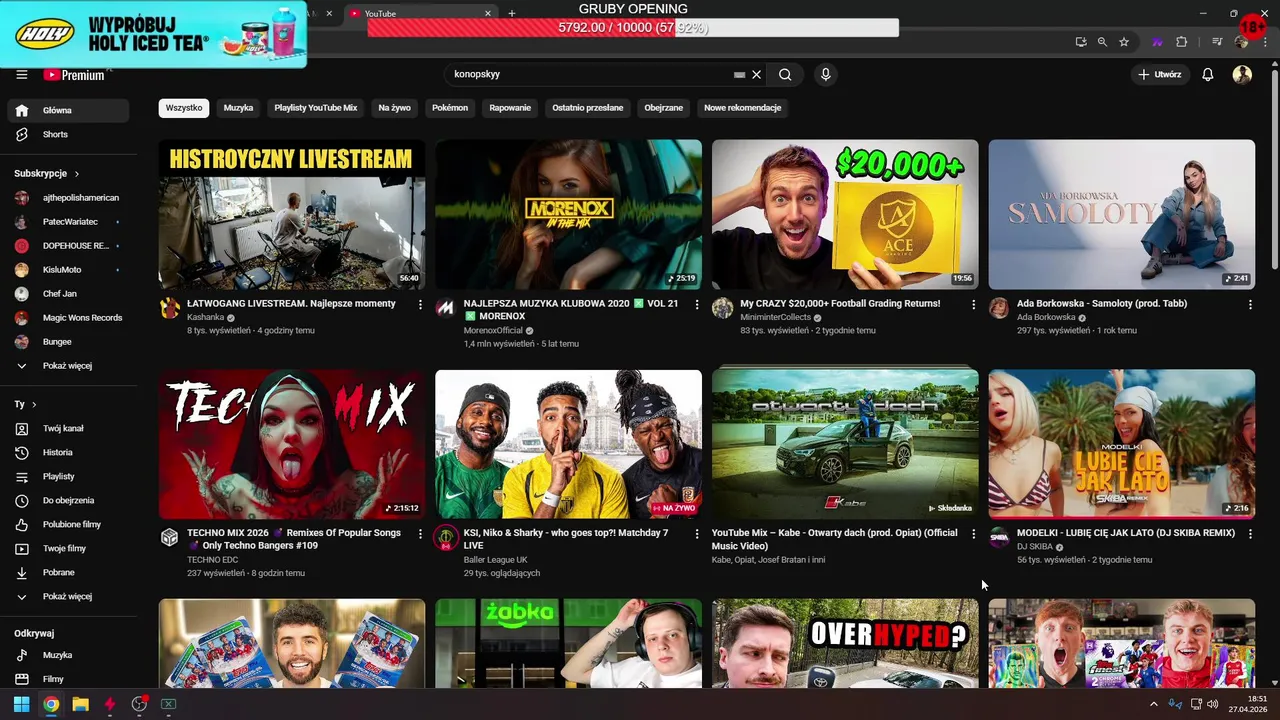This screenshot has height=720, width=1280.
Task: Open the Chrome three-dot menu
Action: [1266, 42]
